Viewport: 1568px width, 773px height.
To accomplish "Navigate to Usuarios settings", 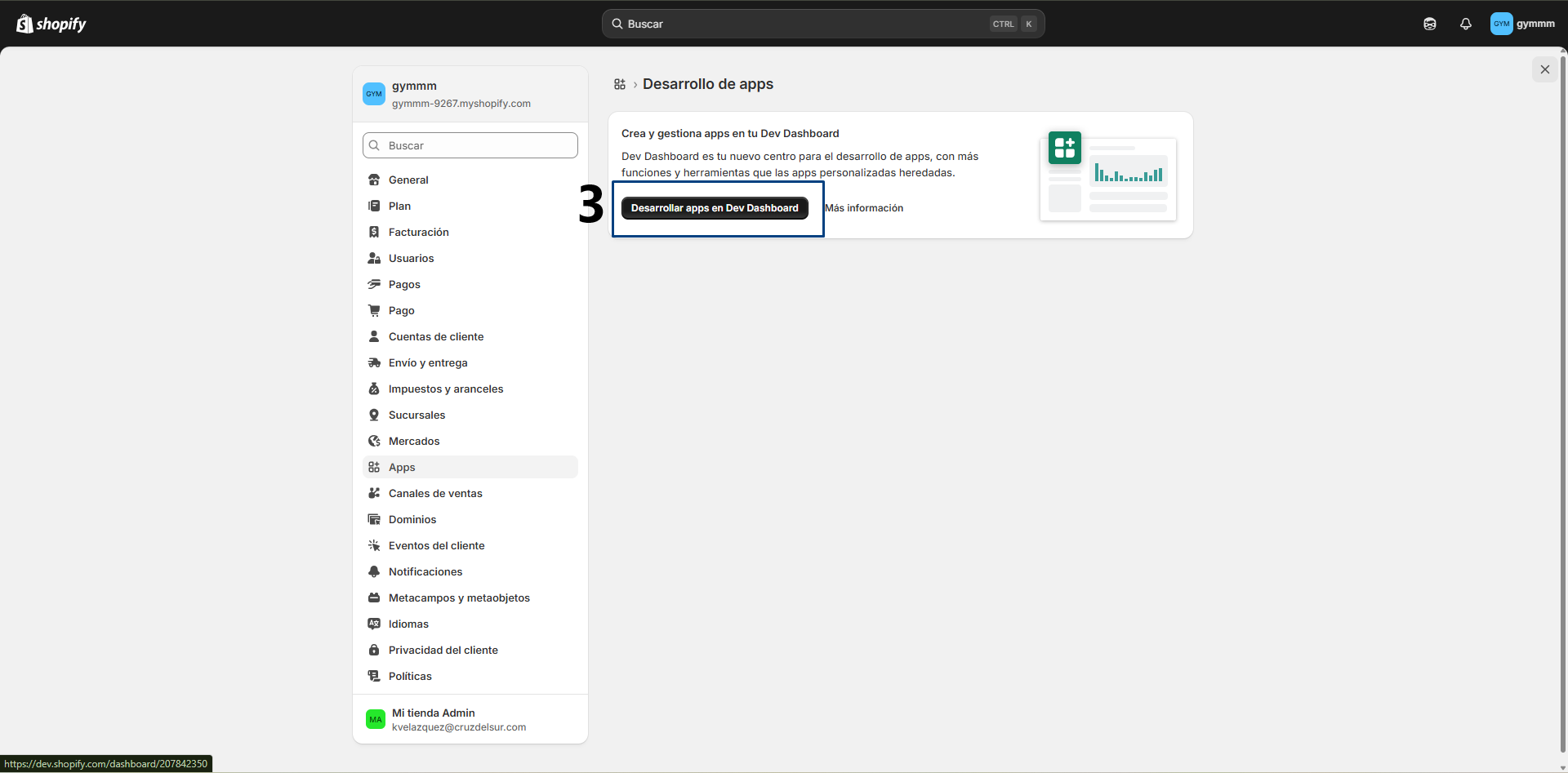I will click(411, 258).
